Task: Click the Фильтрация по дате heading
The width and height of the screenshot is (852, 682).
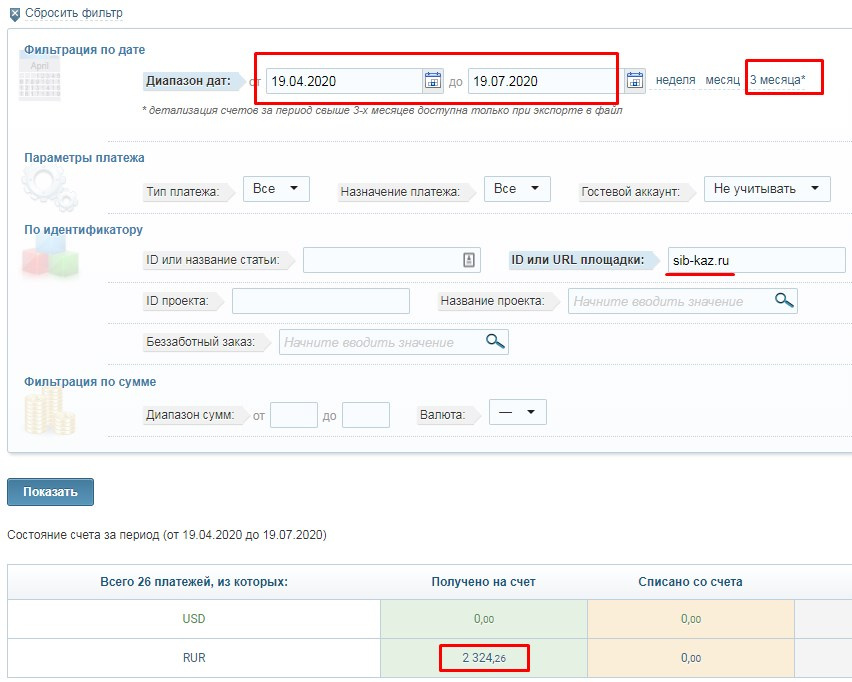Action: pos(84,49)
